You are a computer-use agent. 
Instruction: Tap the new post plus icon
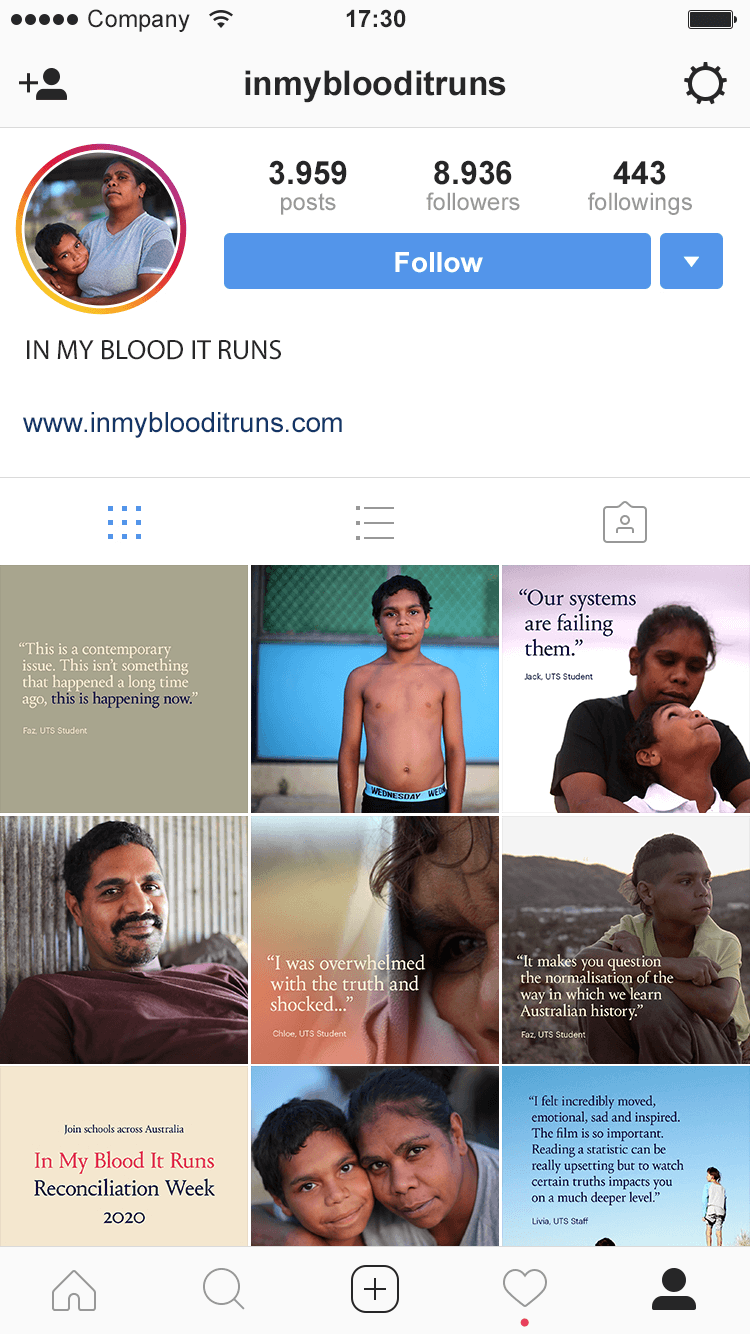pos(375,1289)
